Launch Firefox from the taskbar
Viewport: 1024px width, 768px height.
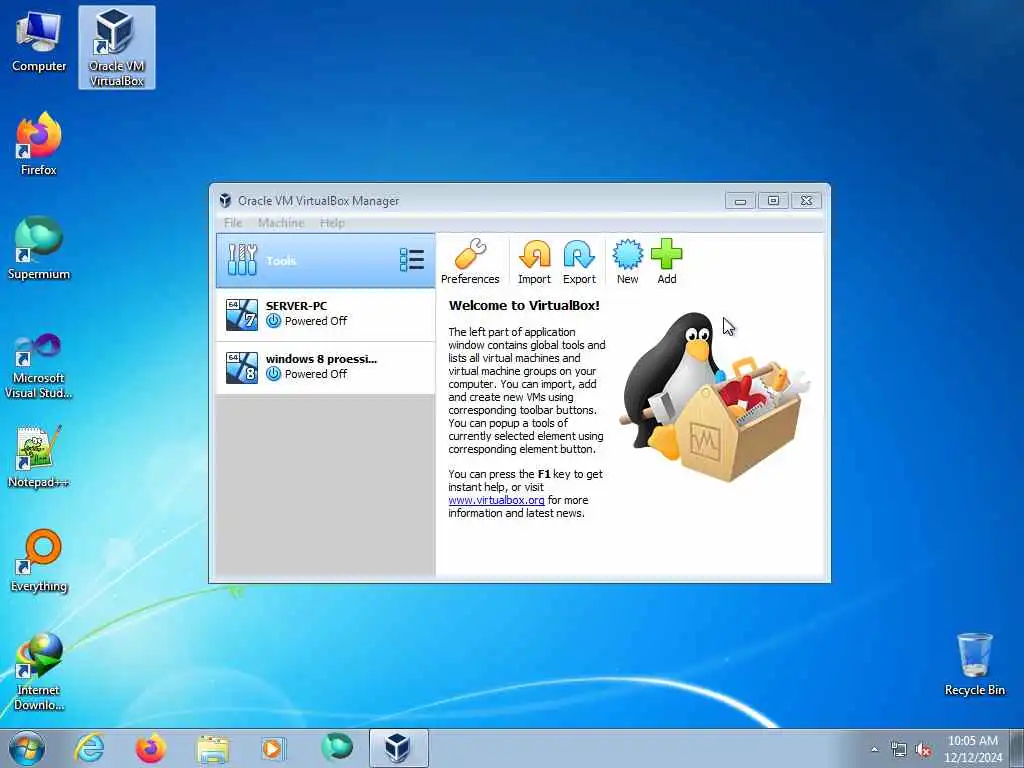point(151,748)
